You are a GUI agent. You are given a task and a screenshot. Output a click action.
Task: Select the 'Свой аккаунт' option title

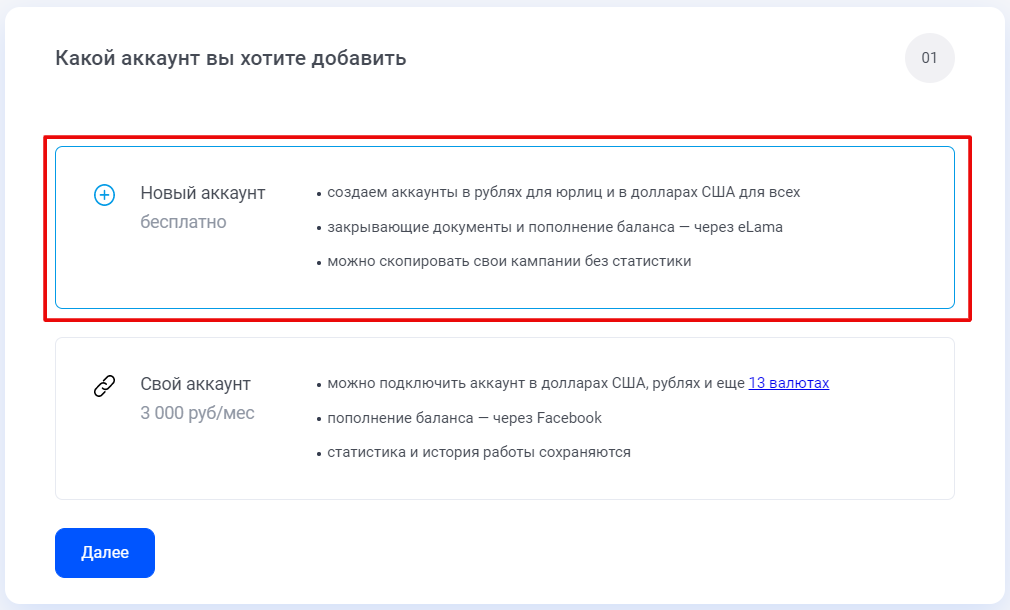click(x=195, y=384)
